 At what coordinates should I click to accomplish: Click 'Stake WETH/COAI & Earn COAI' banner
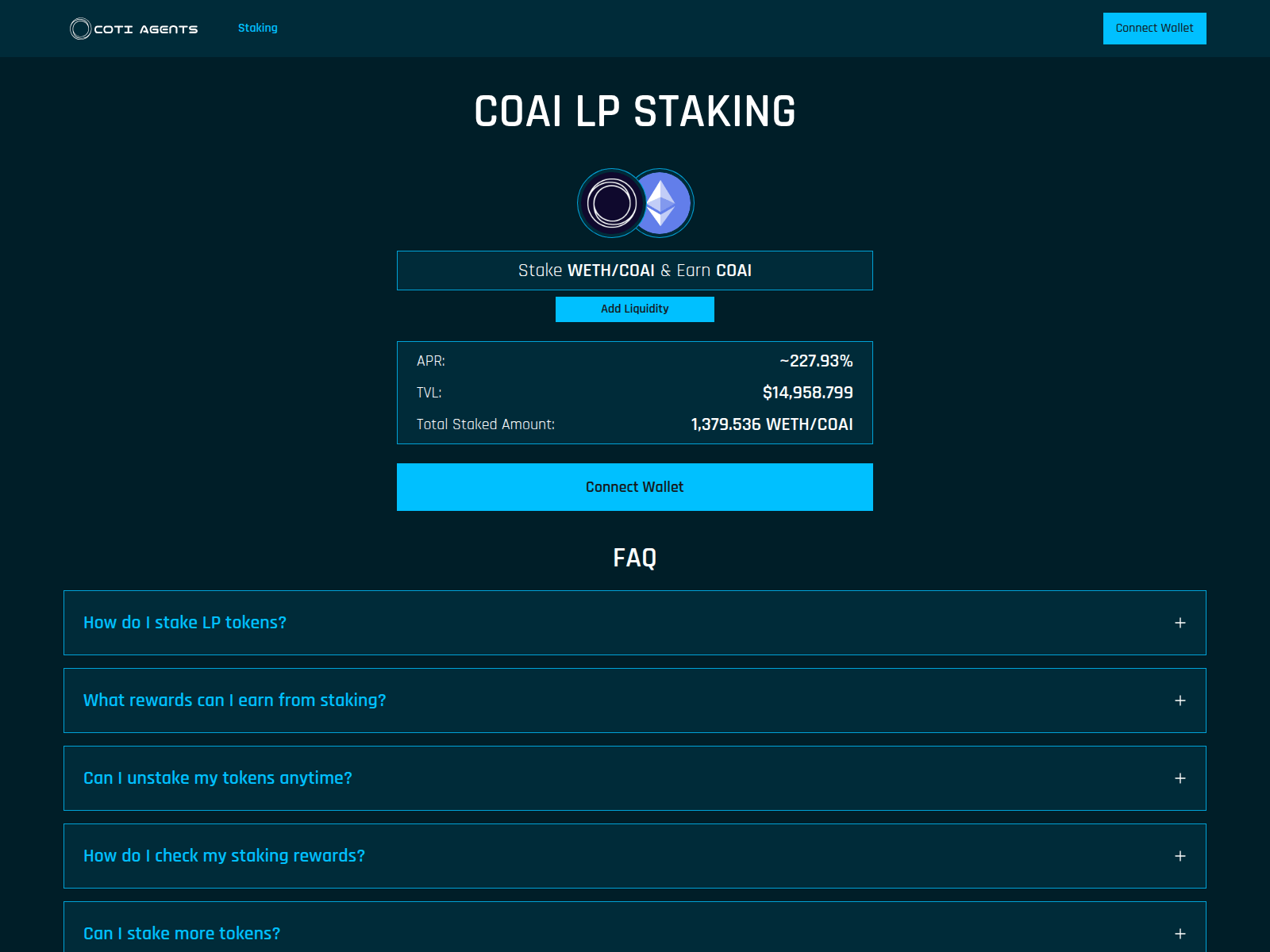click(635, 271)
